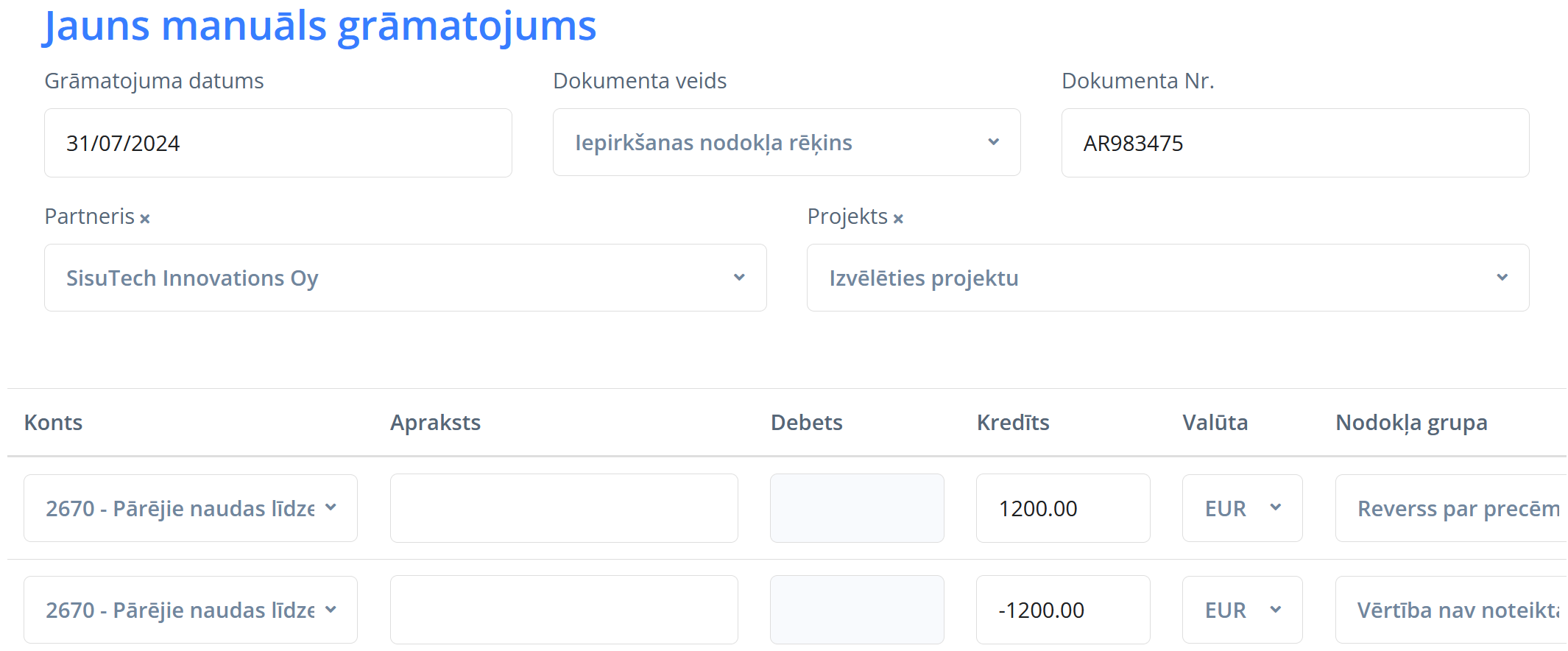
Task: Open second row EUR currency dropdown
Action: [x=1242, y=610]
